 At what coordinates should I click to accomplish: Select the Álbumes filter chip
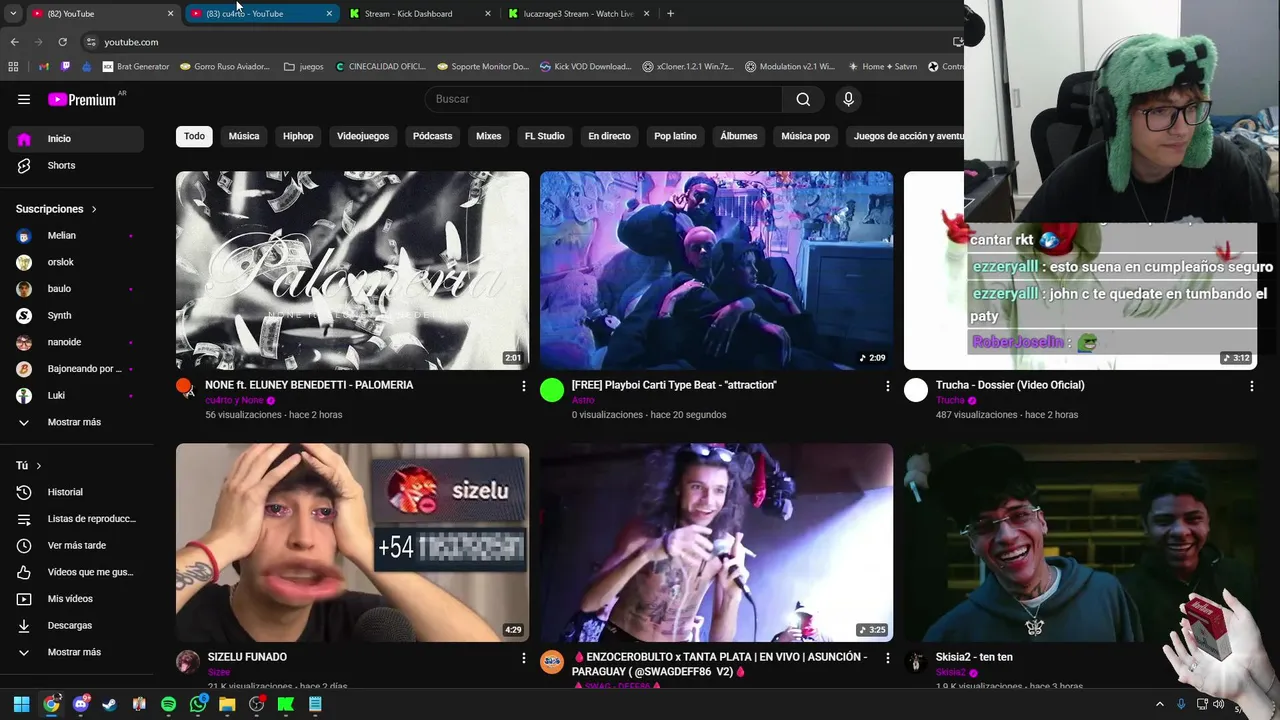[x=739, y=136]
